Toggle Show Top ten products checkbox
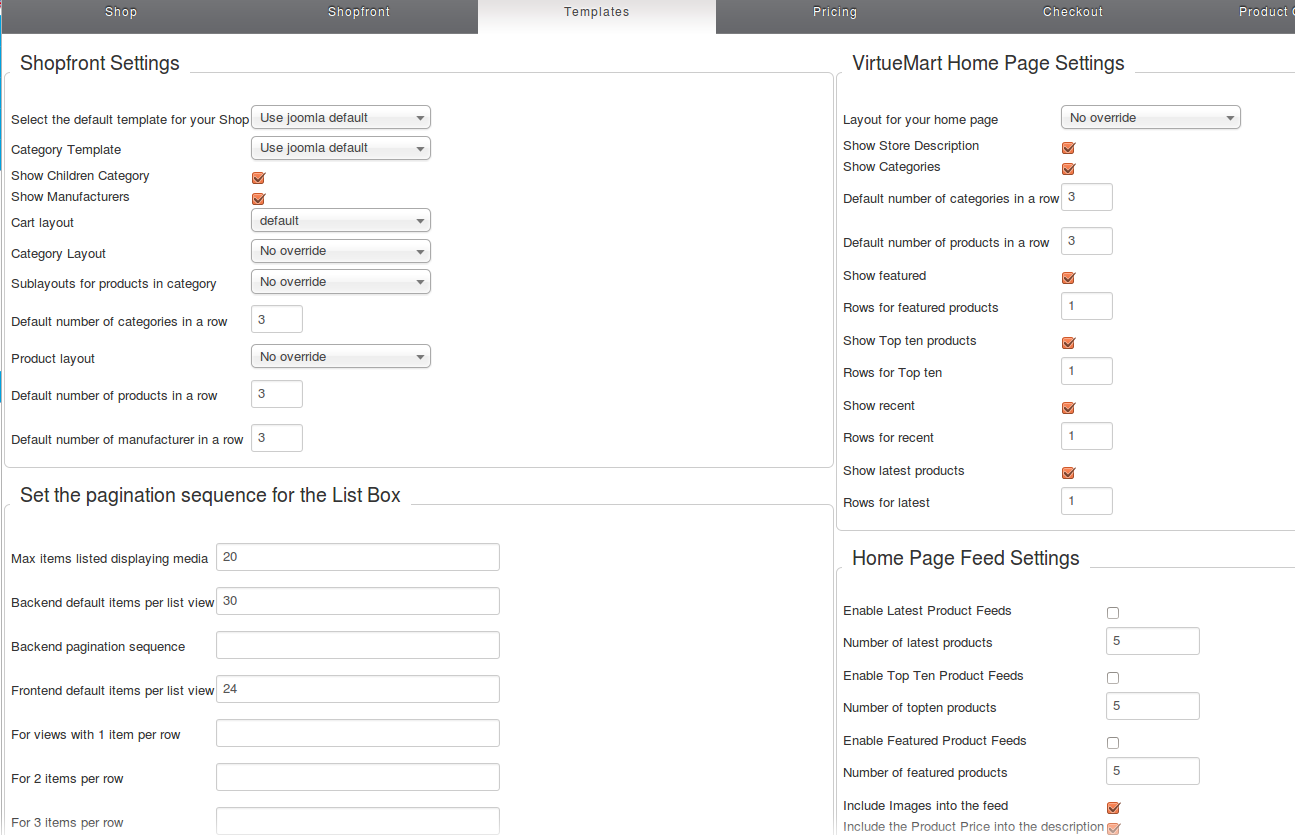Screen dimensions: 1295x835 (x=1068, y=343)
